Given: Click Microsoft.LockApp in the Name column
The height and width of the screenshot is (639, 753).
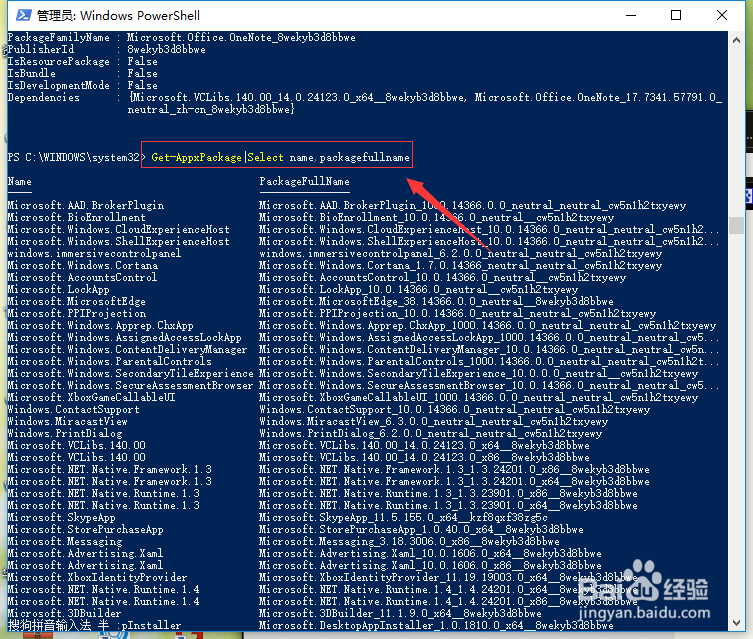Looking at the screenshot, I should click(59, 289).
